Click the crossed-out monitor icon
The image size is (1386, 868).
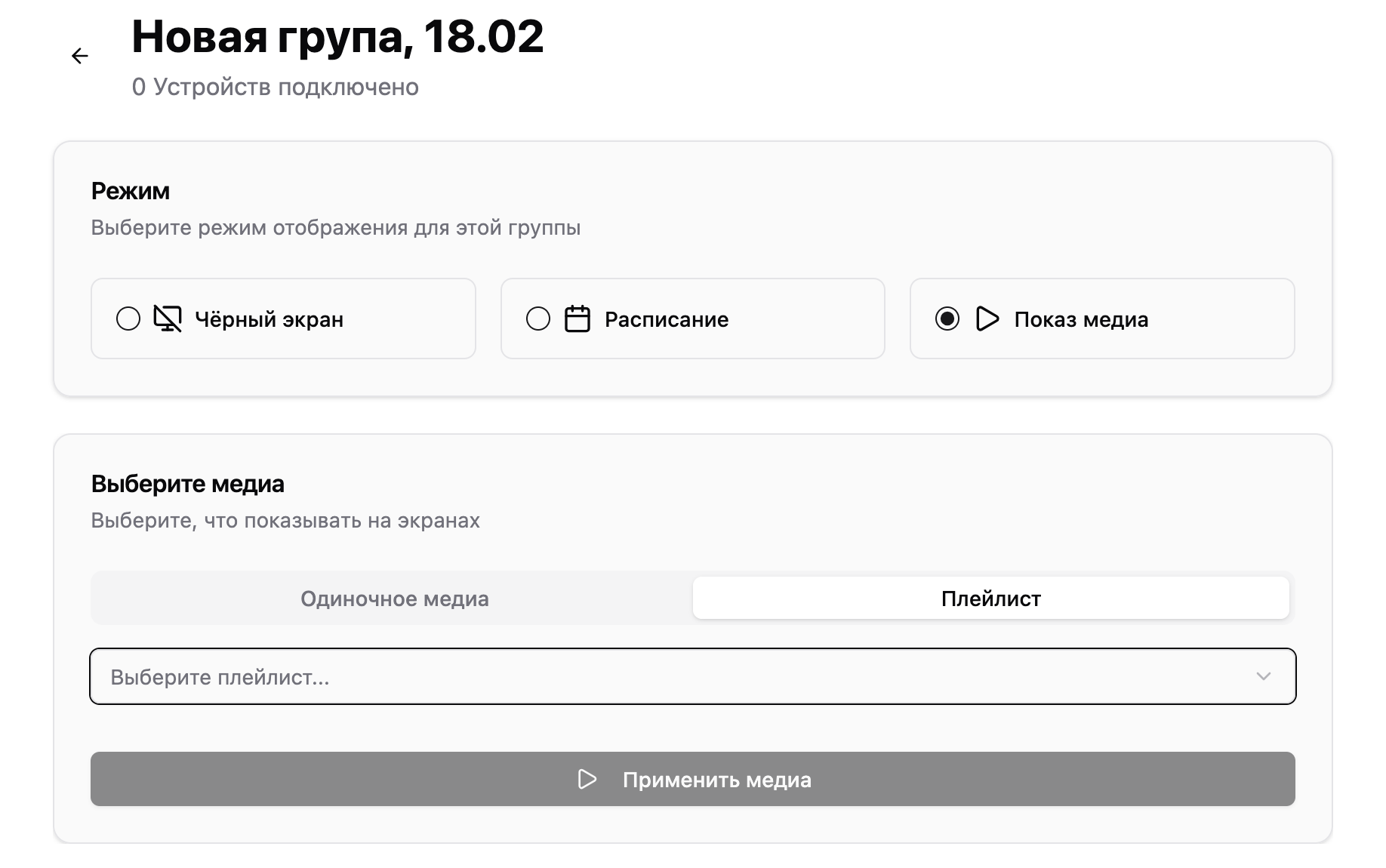tap(168, 319)
